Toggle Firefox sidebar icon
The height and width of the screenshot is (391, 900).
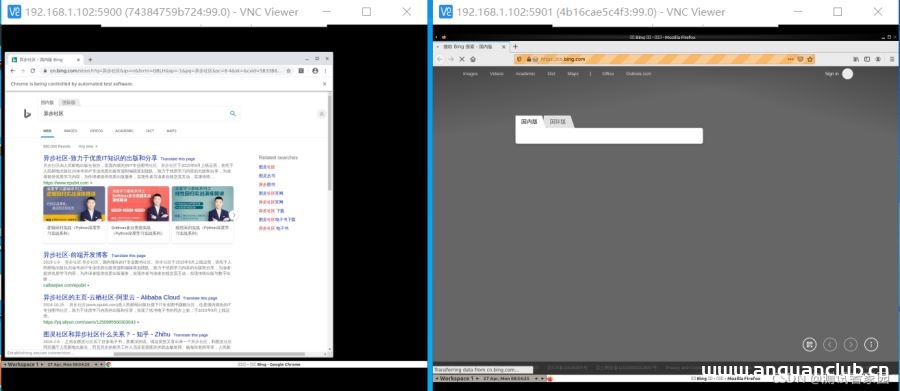(867, 59)
